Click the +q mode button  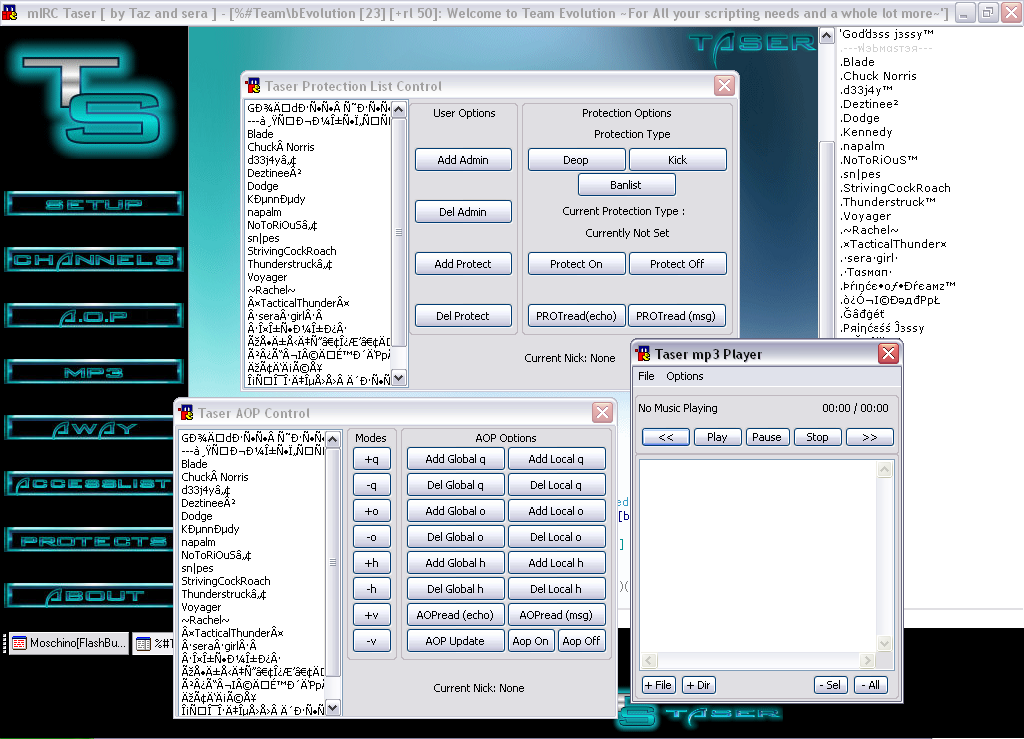pyautogui.click(x=372, y=459)
